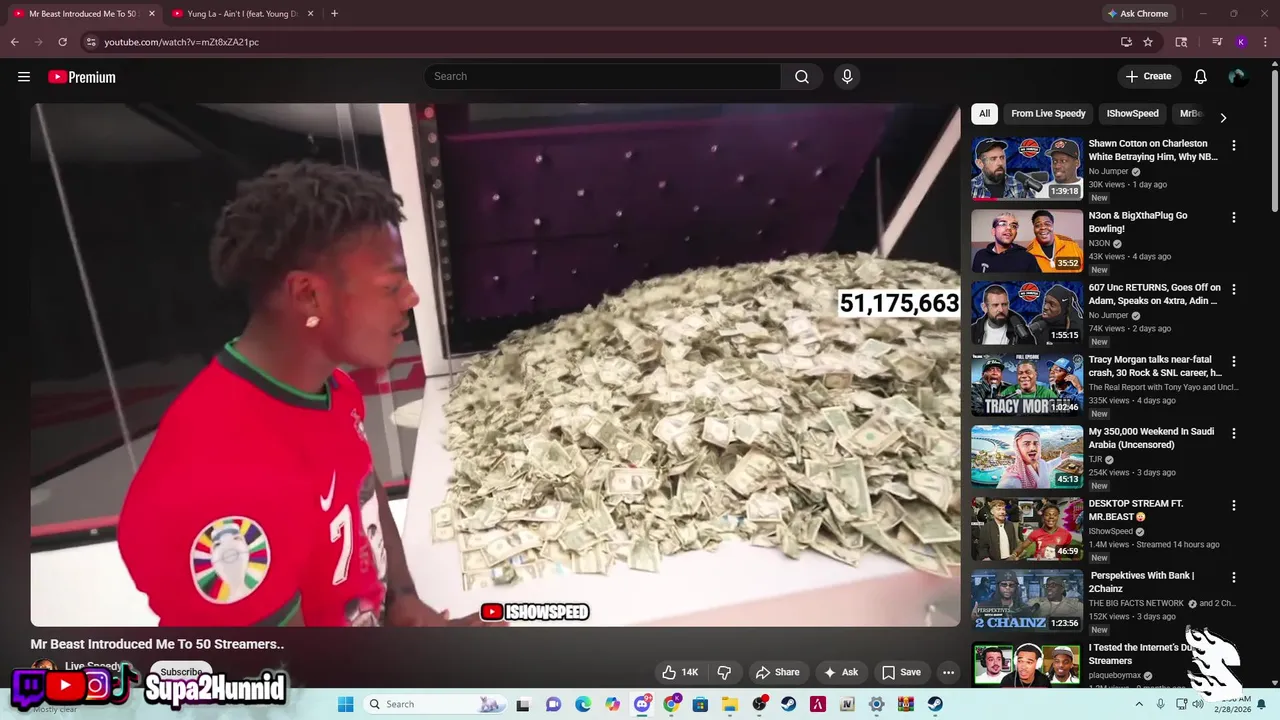Open File Explorer from the taskbar

coord(730,704)
